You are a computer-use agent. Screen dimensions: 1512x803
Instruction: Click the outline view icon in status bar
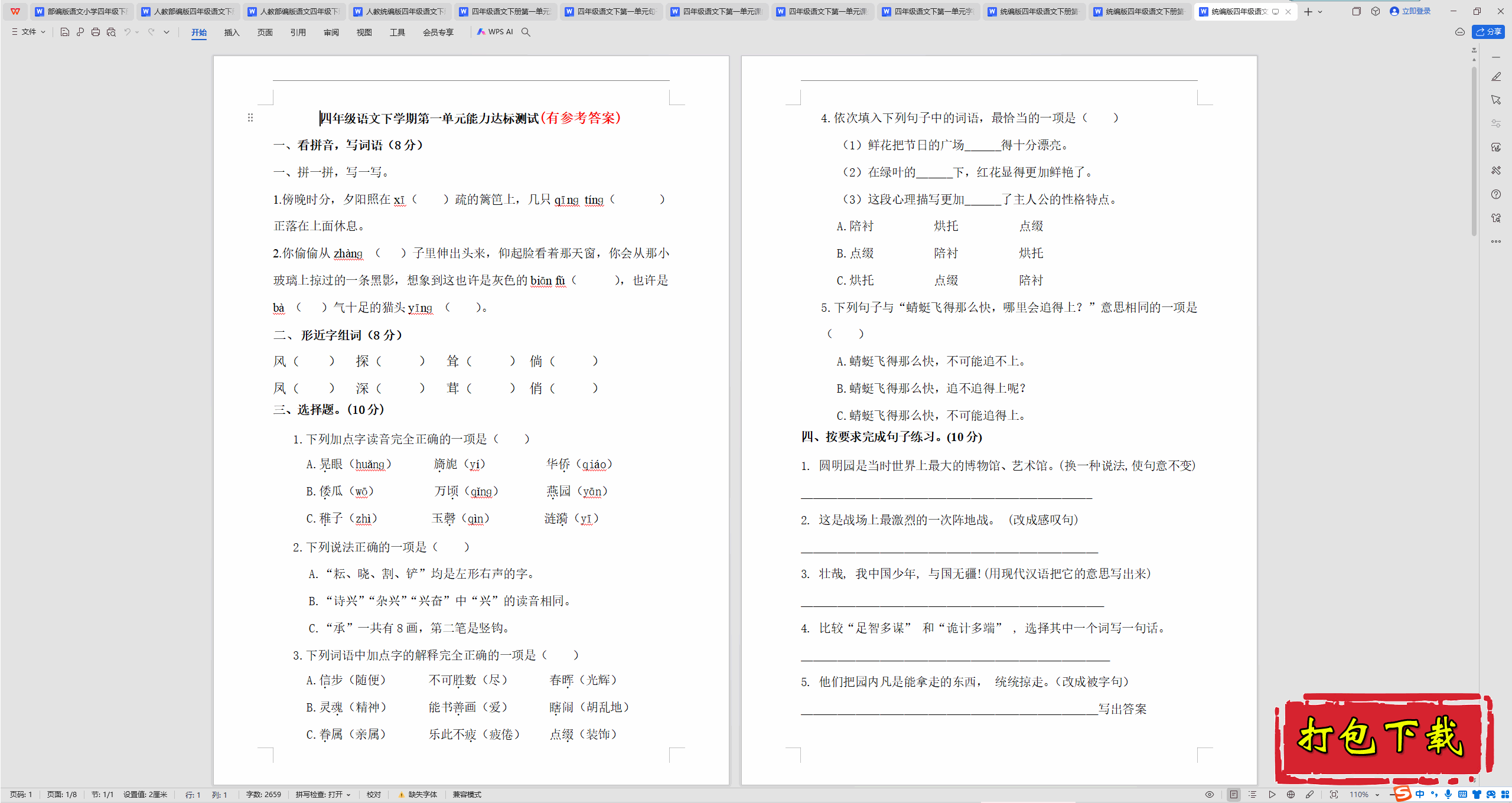click(1253, 795)
